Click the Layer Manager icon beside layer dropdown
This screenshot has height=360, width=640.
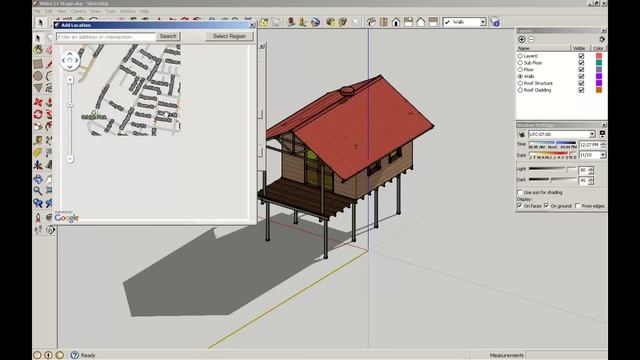click(x=495, y=22)
